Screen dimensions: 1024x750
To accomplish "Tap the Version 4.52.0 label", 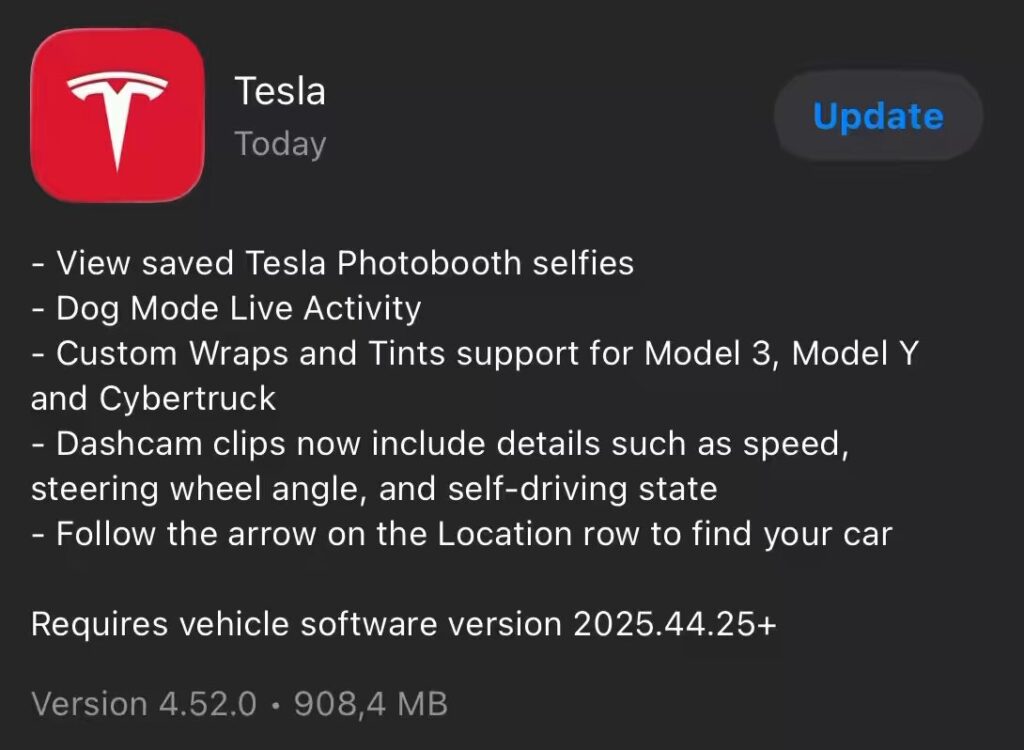I will [x=144, y=704].
